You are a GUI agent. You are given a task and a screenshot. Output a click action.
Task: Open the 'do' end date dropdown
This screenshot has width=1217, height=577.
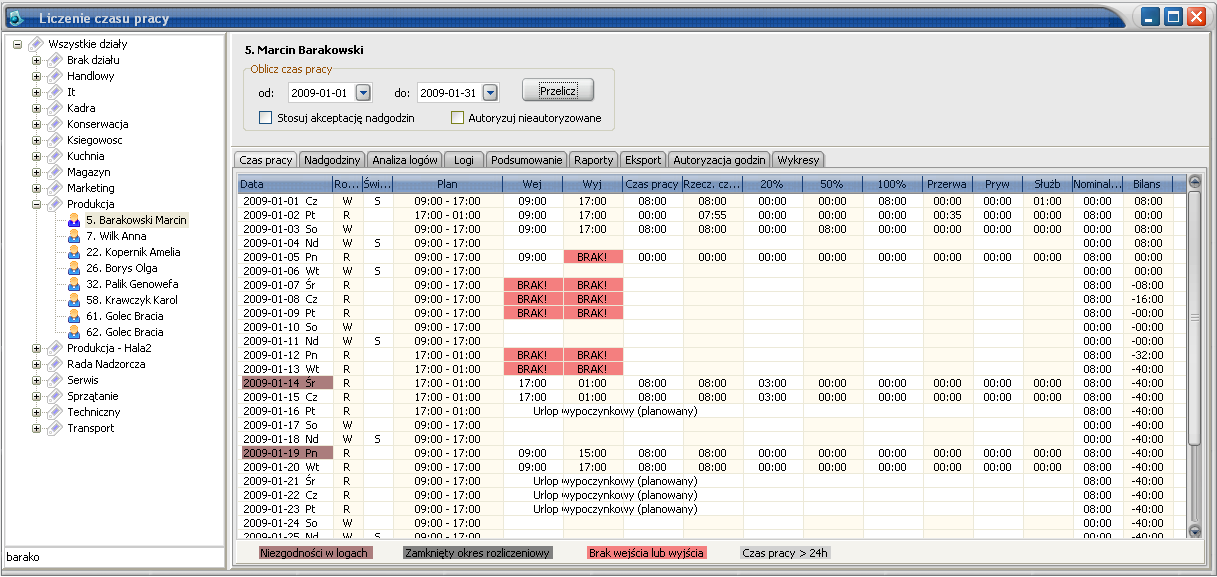pos(490,93)
